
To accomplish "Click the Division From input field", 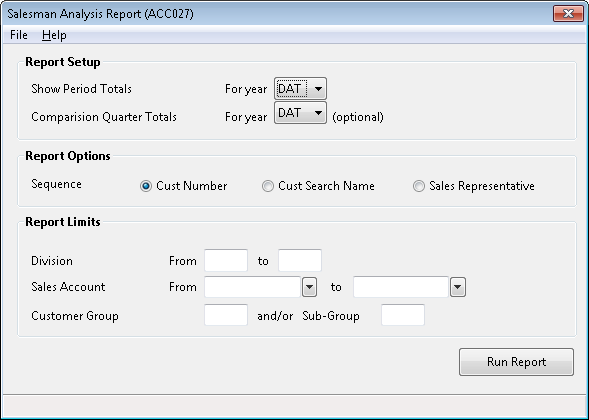I will [x=226, y=260].
